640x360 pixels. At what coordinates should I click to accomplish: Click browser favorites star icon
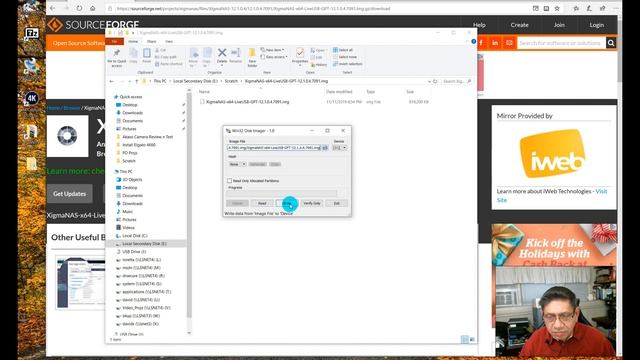tap(557, 8)
